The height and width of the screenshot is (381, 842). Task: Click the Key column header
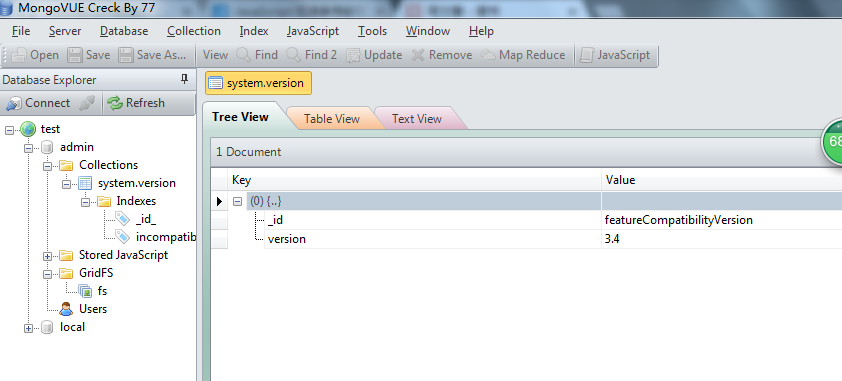[x=414, y=180]
